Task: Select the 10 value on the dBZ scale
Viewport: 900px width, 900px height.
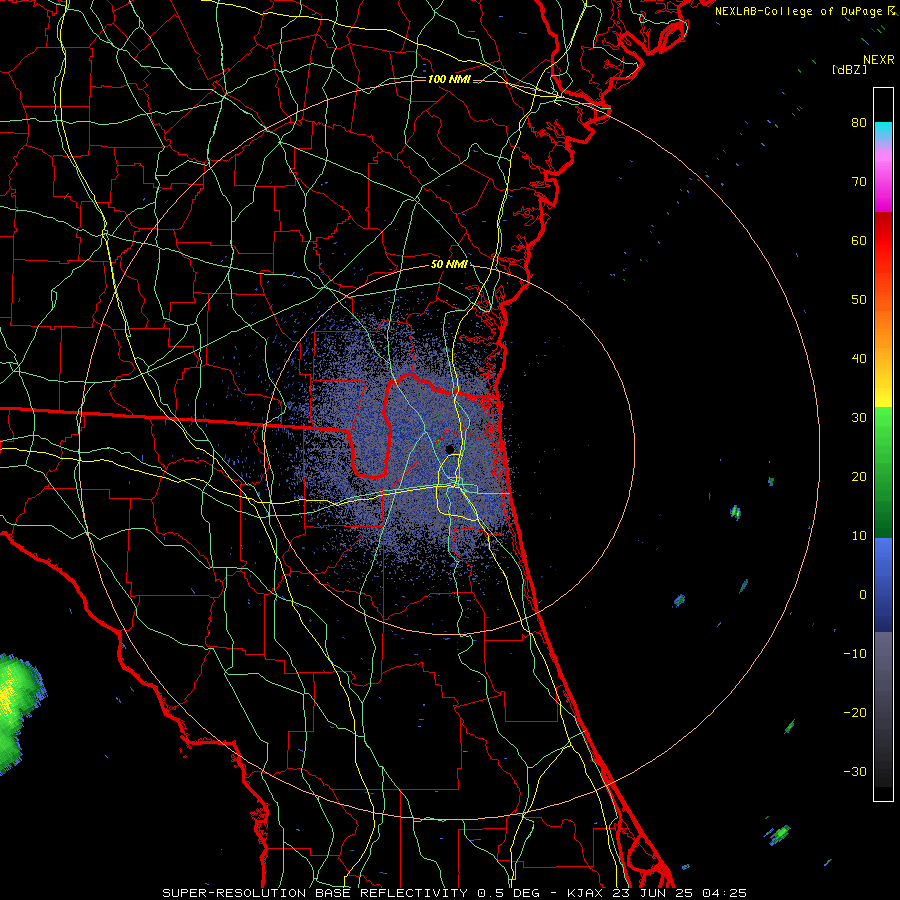Action: coord(859,536)
